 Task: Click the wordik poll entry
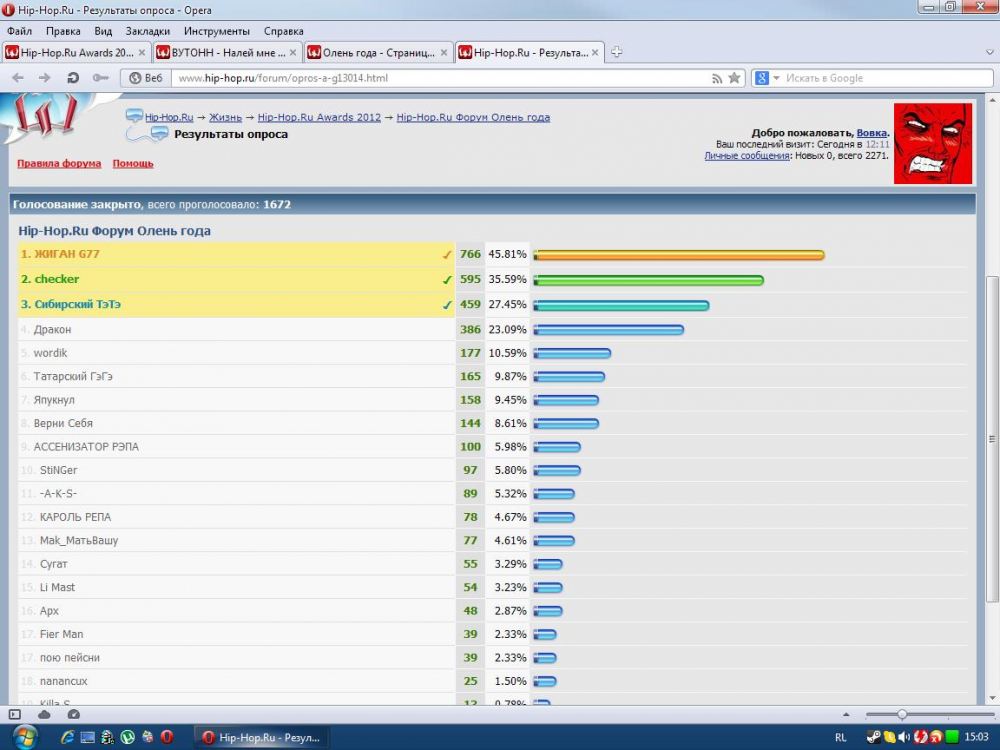pyautogui.click(x=50, y=353)
